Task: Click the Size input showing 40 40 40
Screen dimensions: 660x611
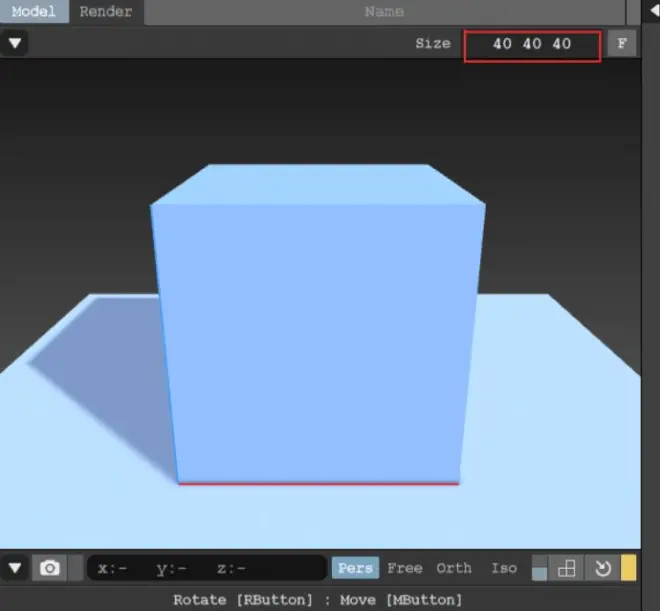Action: (x=532, y=45)
